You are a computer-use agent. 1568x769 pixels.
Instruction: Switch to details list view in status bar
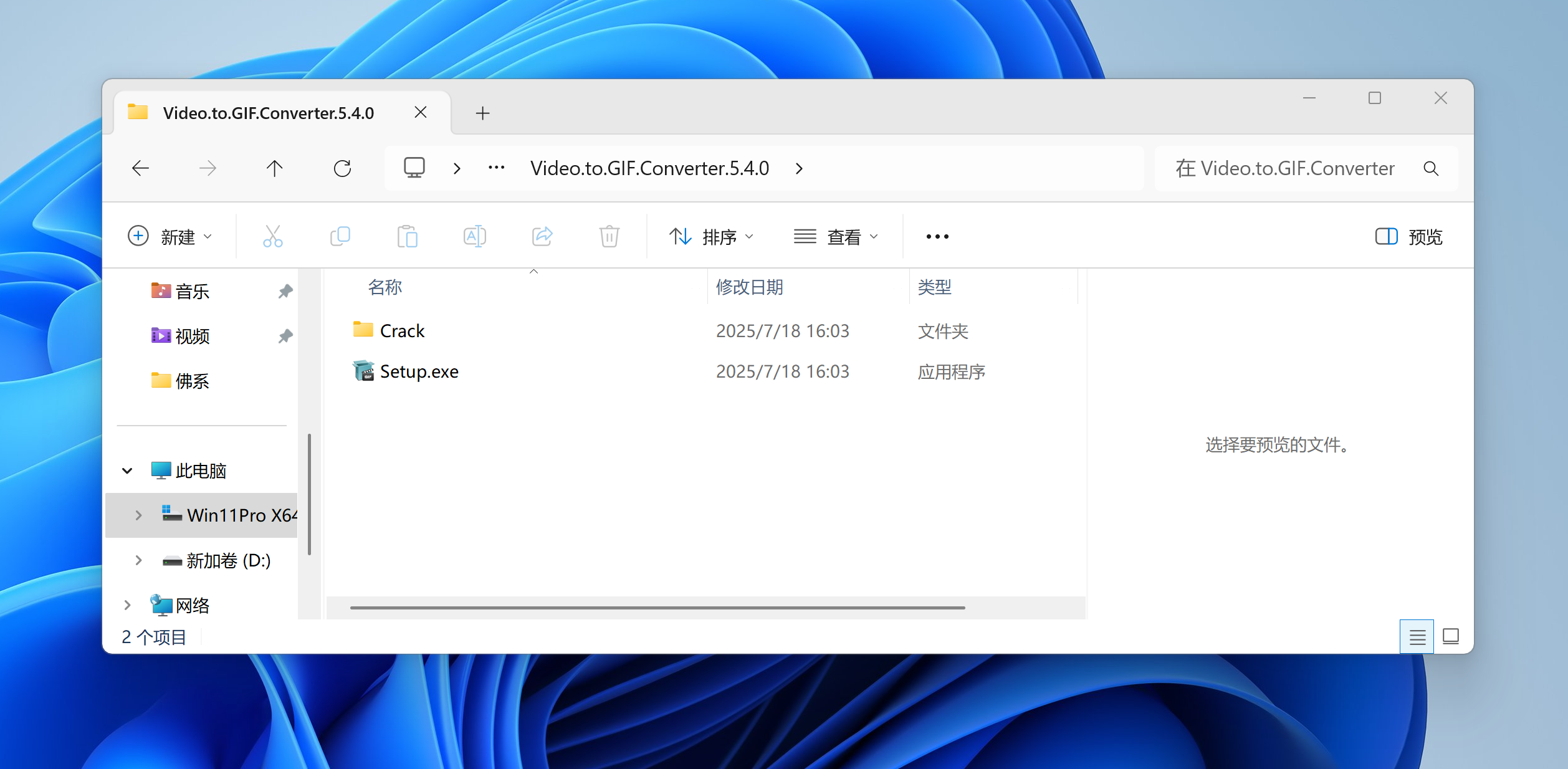tap(1417, 637)
